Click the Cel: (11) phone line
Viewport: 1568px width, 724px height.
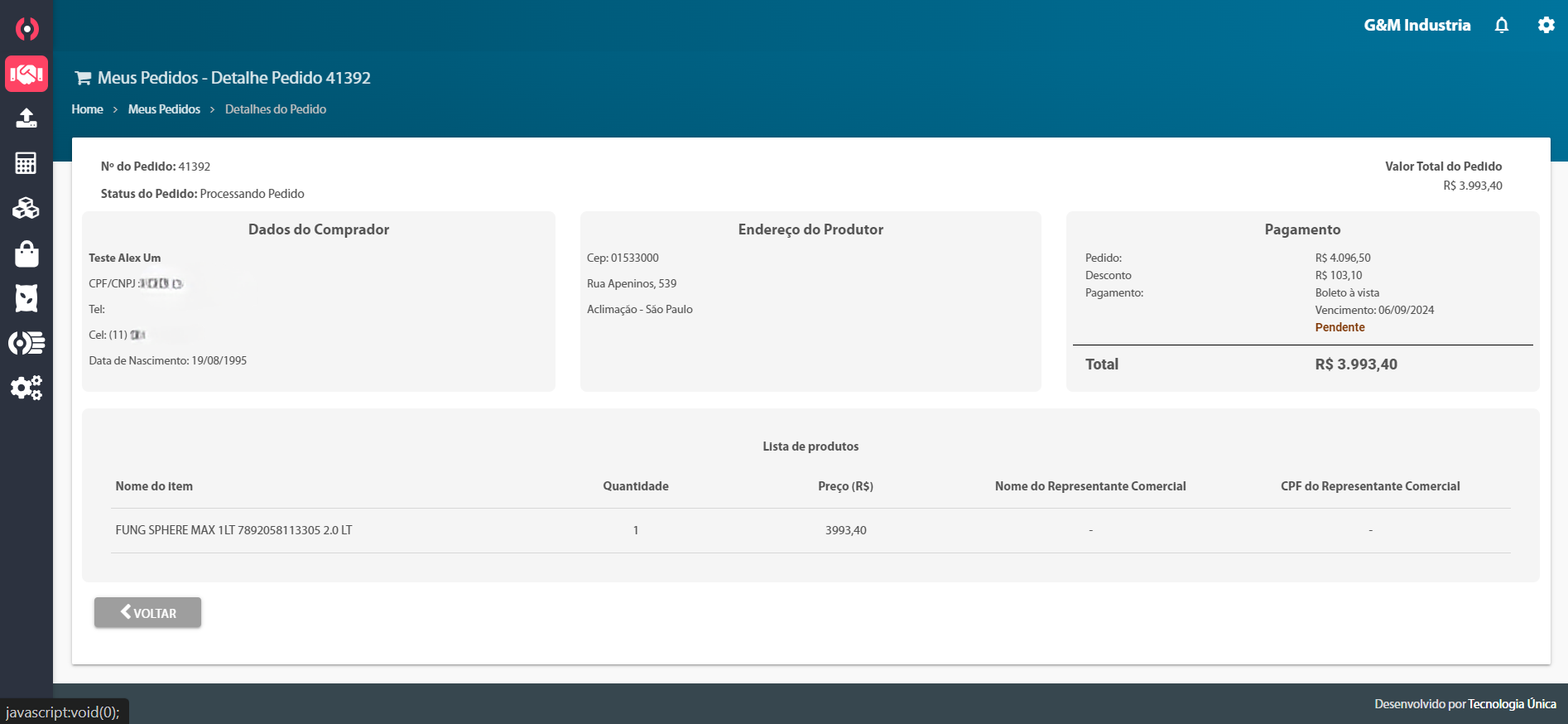(x=117, y=335)
